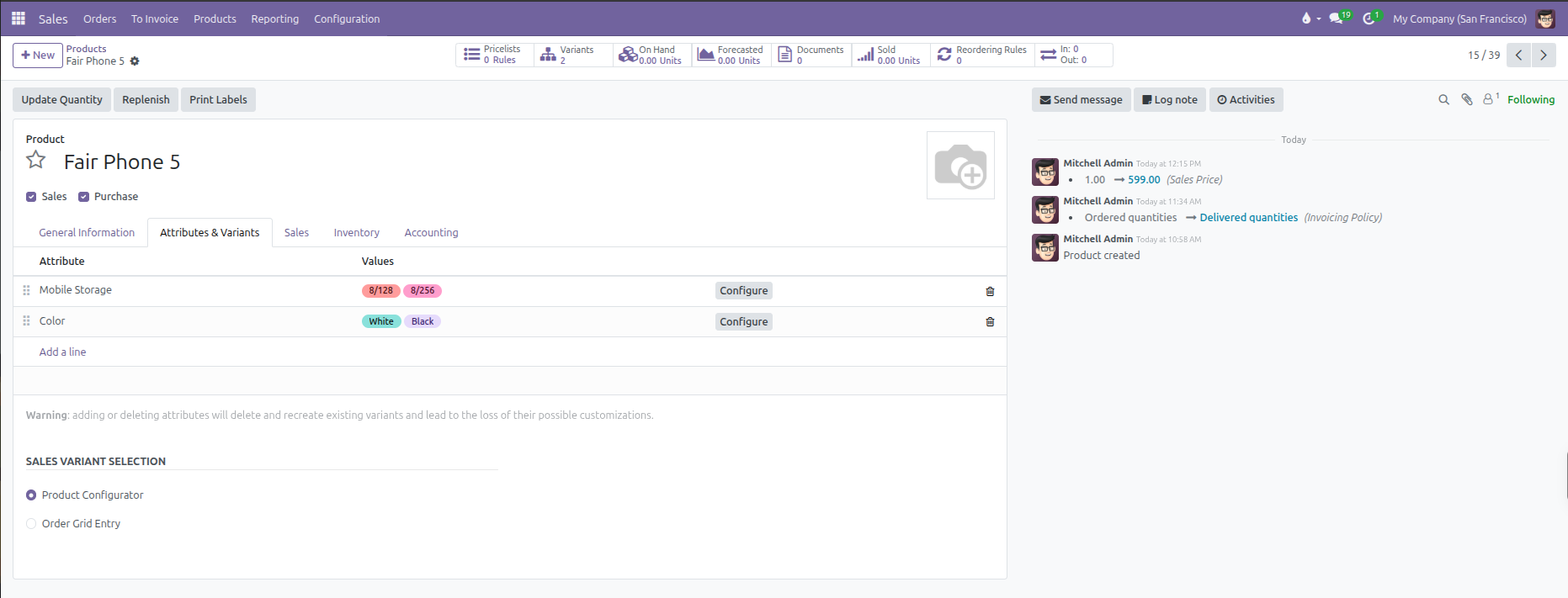Click the Mobile Storage attribute cell

tap(76, 289)
